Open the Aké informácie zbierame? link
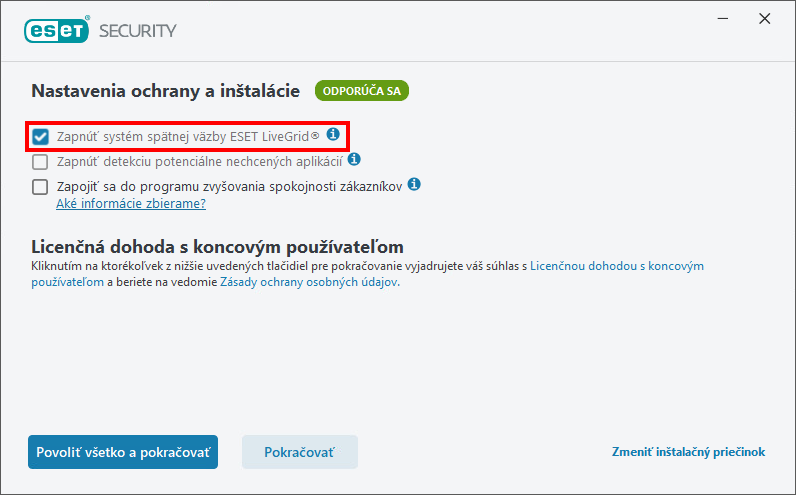This screenshot has width=796, height=495. [x=131, y=204]
